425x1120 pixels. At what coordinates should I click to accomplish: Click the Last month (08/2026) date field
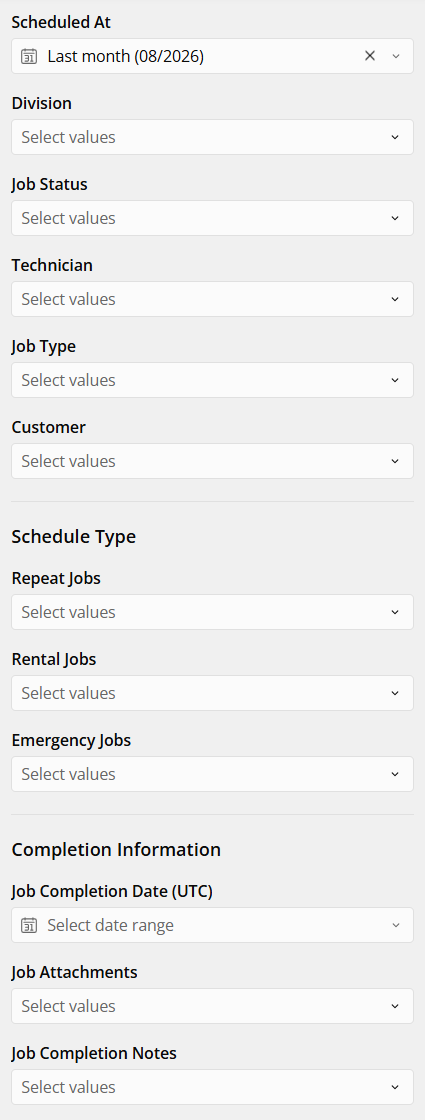coord(212,56)
